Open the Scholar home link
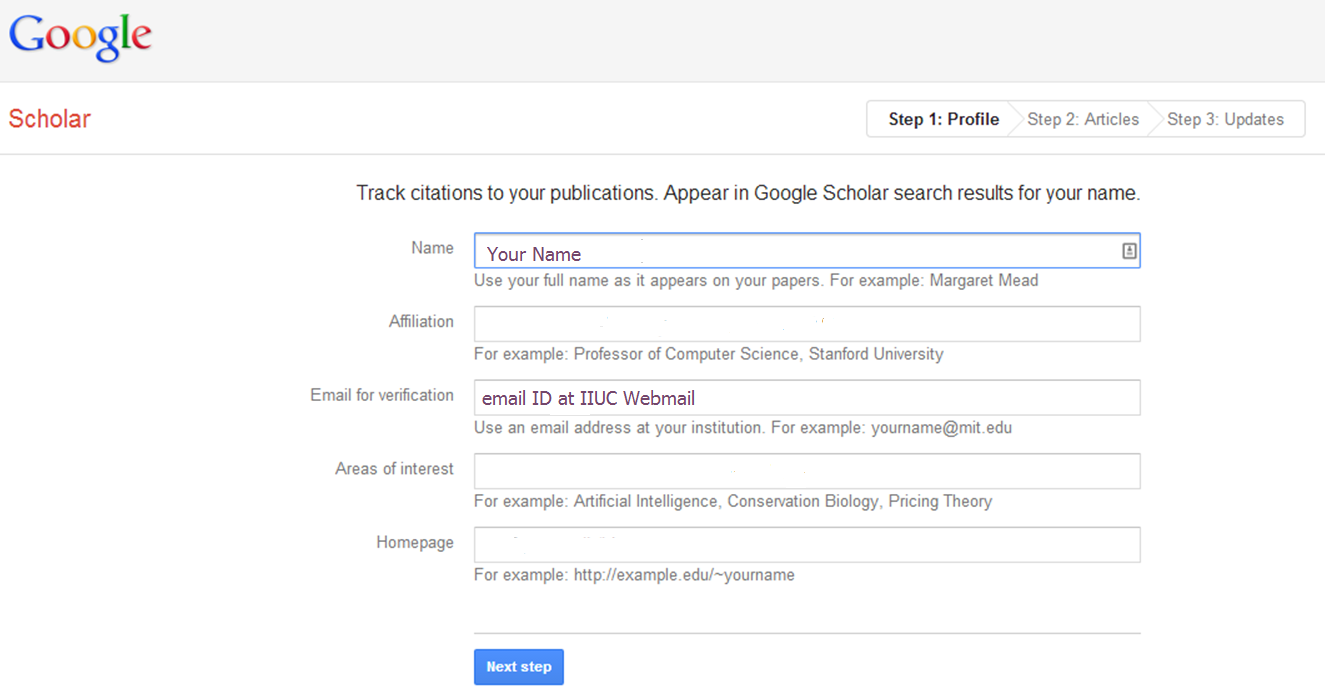The height and width of the screenshot is (698, 1325). pos(49,119)
